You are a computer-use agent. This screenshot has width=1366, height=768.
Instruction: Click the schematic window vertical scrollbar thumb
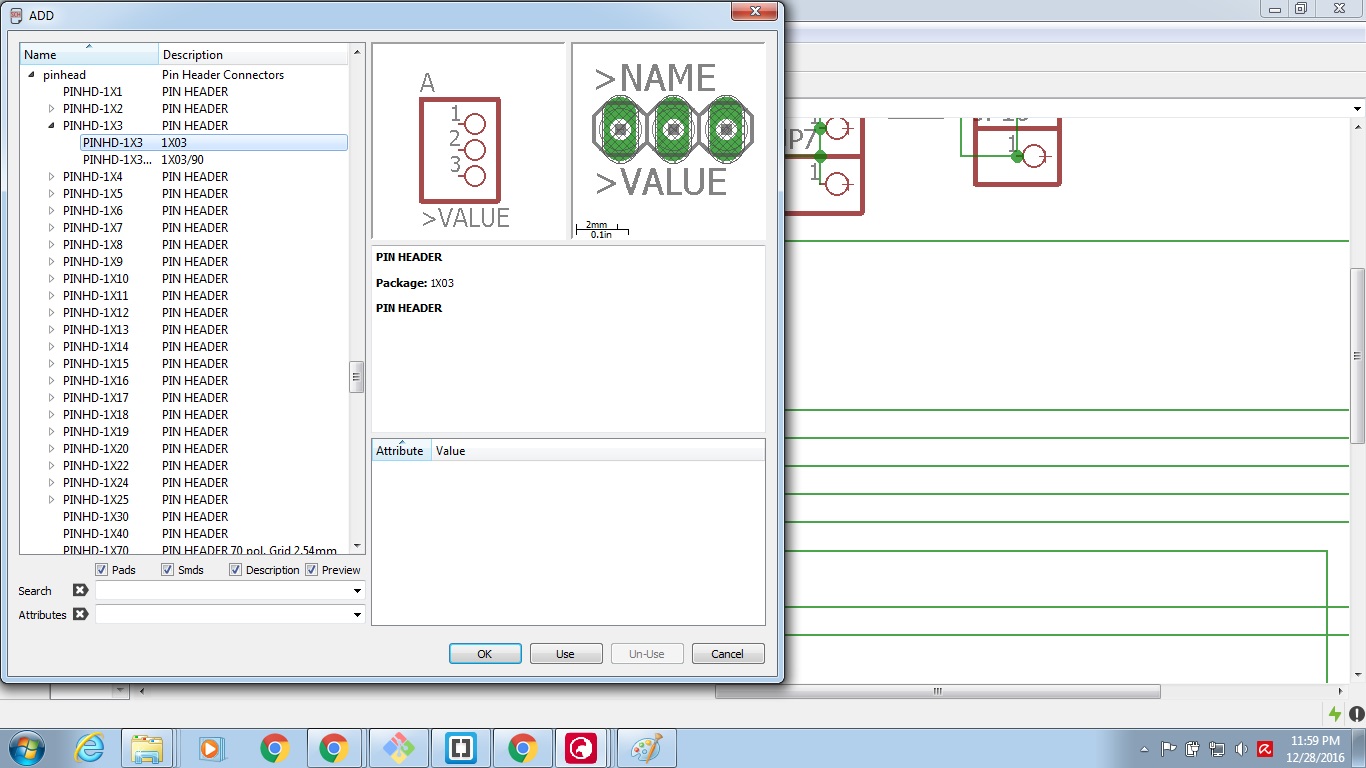click(1357, 355)
